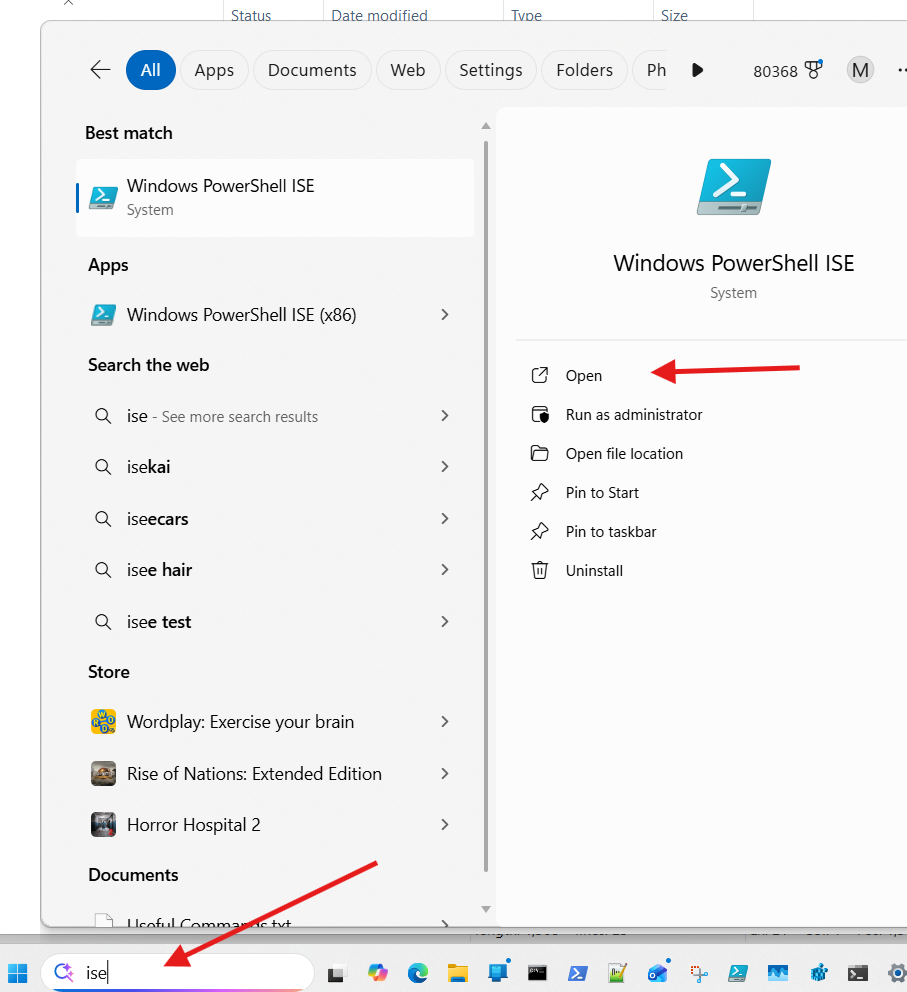Click Date modified column header in background window

pyautogui.click(x=379, y=15)
